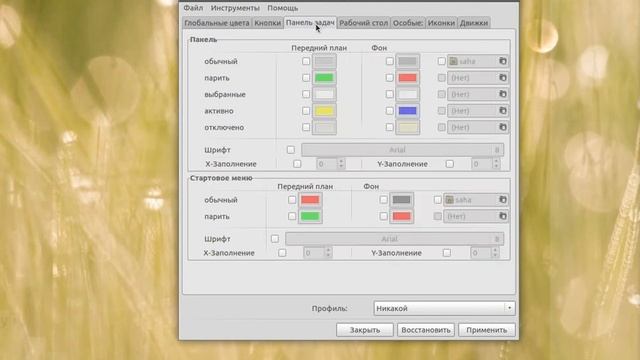Image resolution: width=640 pixels, height=360 pixels.
Task: Enable Стартовое меню Y-Заполнение checkbox
Action: [x=447, y=253]
